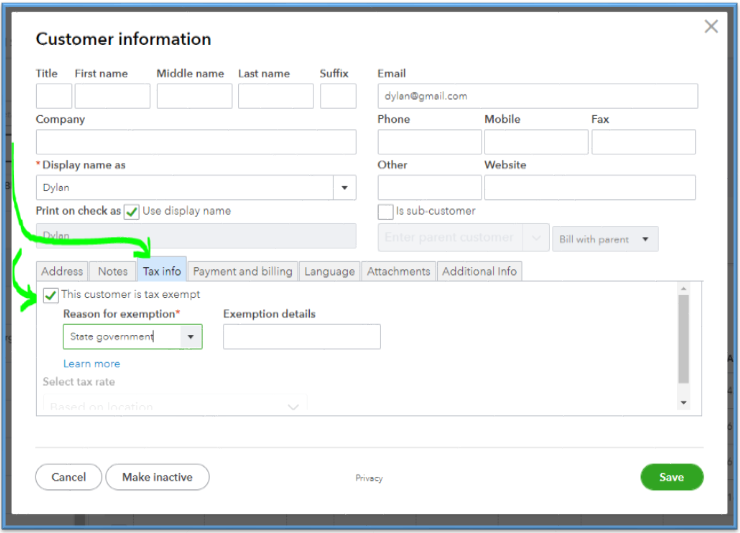This screenshot has width=740, height=533.
Task: Switch to the Attachments tab
Action: click(399, 271)
